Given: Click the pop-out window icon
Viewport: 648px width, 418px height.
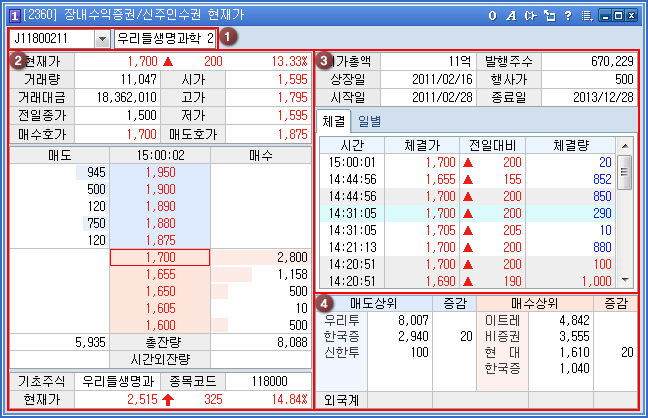Looking at the screenshot, I should (548, 16).
